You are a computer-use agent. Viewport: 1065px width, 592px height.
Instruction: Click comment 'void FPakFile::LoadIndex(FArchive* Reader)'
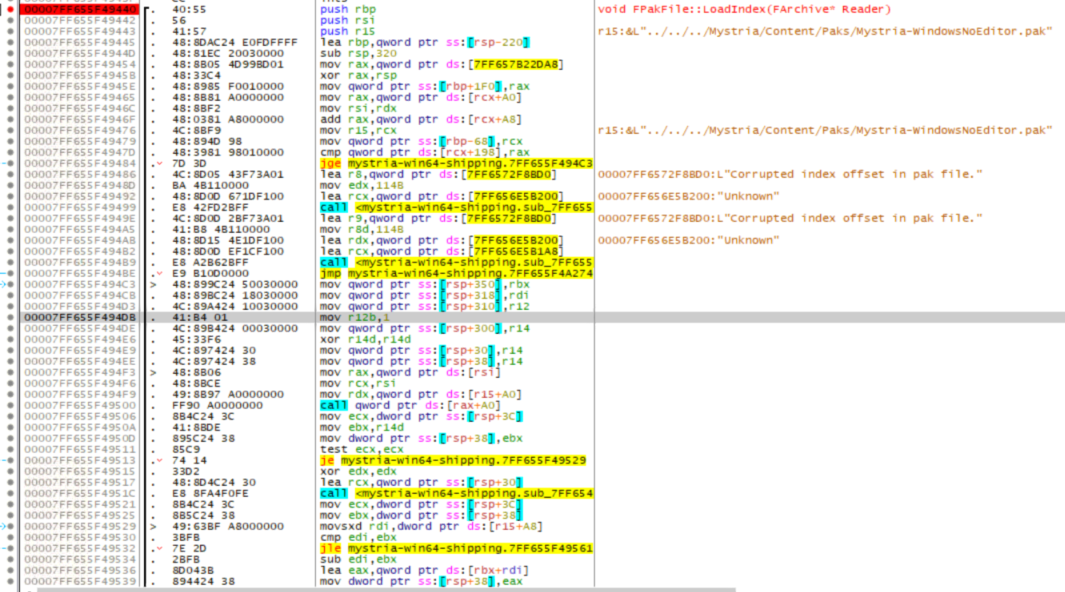tap(744, 10)
